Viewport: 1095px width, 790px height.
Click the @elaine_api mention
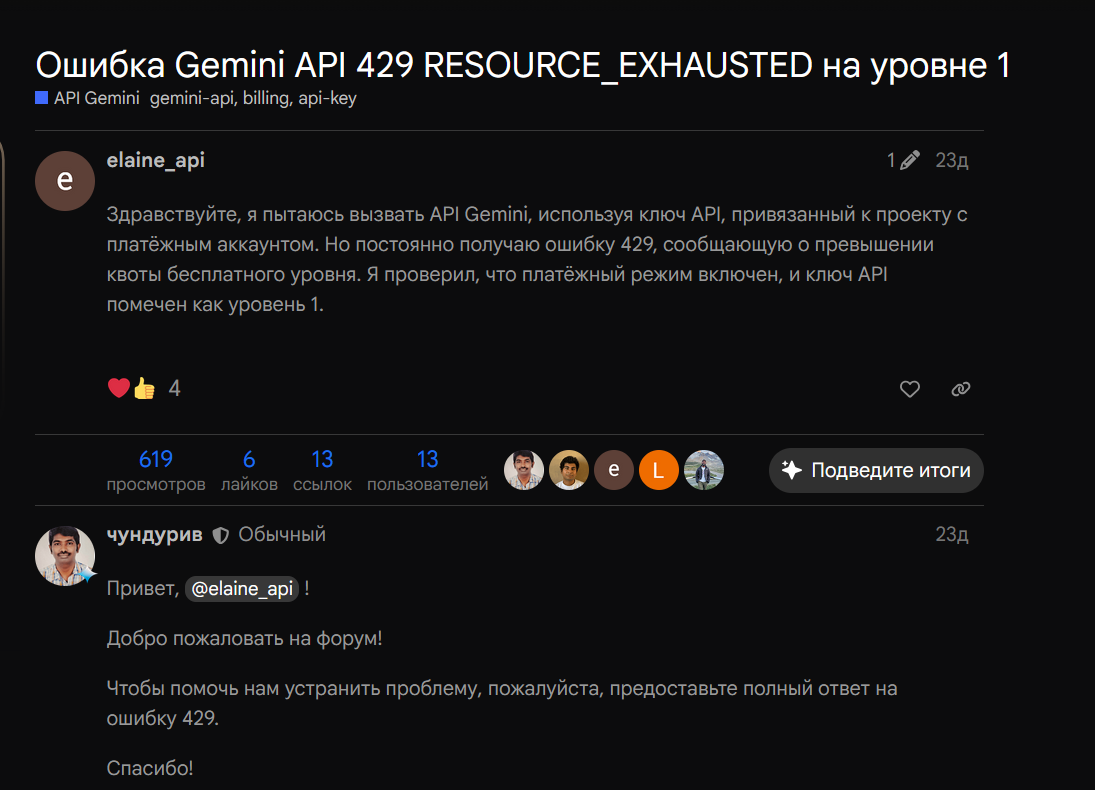[x=242, y=589]
